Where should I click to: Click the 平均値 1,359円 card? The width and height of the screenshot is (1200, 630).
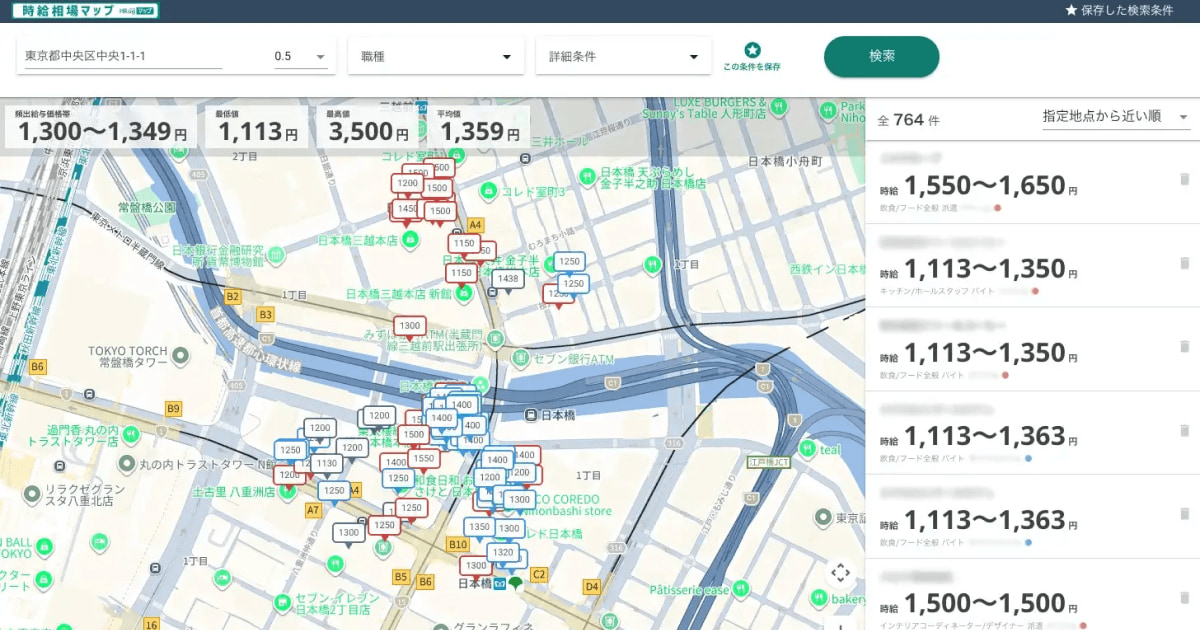(x=480, y=127)
